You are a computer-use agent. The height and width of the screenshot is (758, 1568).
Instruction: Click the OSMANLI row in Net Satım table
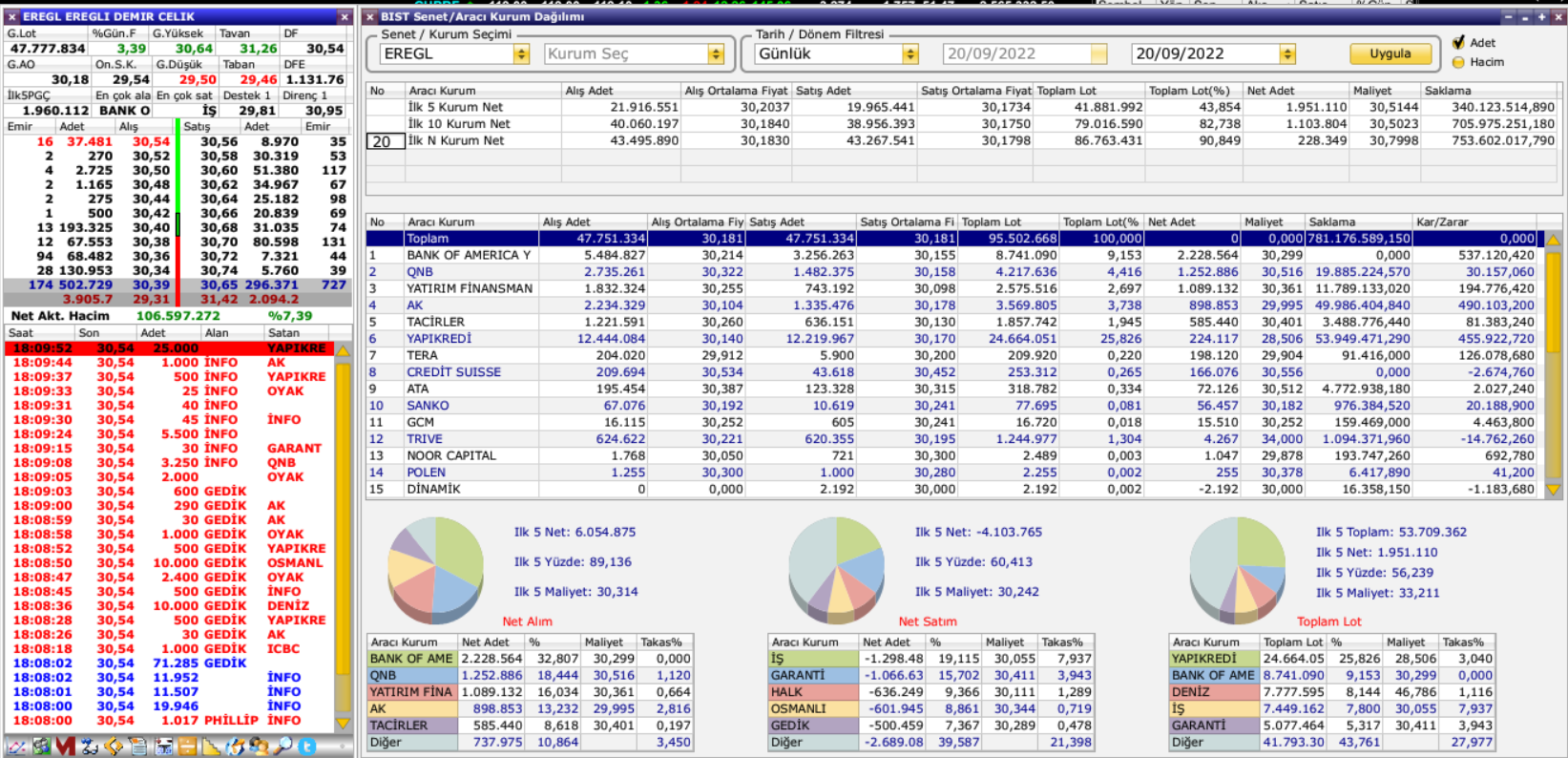coord(930,708)
